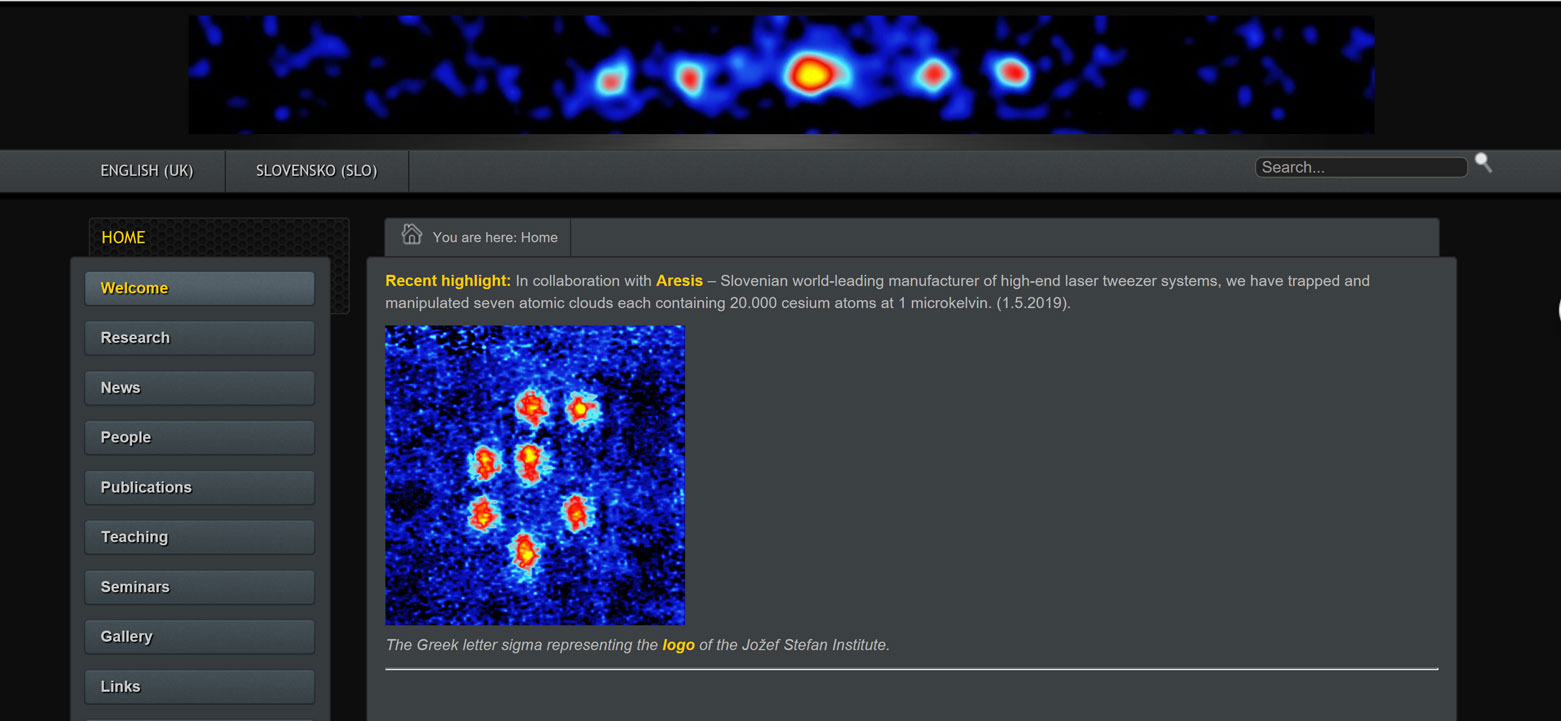This screenshot has width=1561, height=721.
Task: Click the sigma atomic clouds image
Action: [535, 475]
